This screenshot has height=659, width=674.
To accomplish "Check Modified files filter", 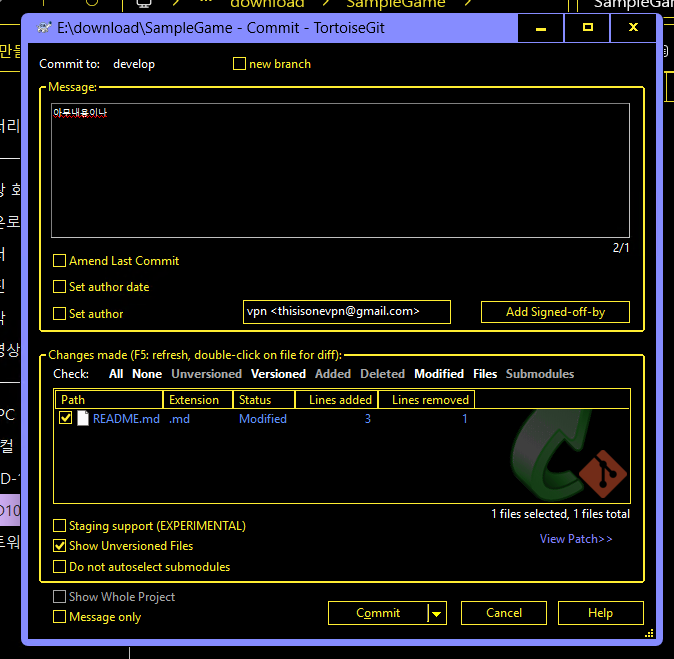I will (x=439, y=374).
